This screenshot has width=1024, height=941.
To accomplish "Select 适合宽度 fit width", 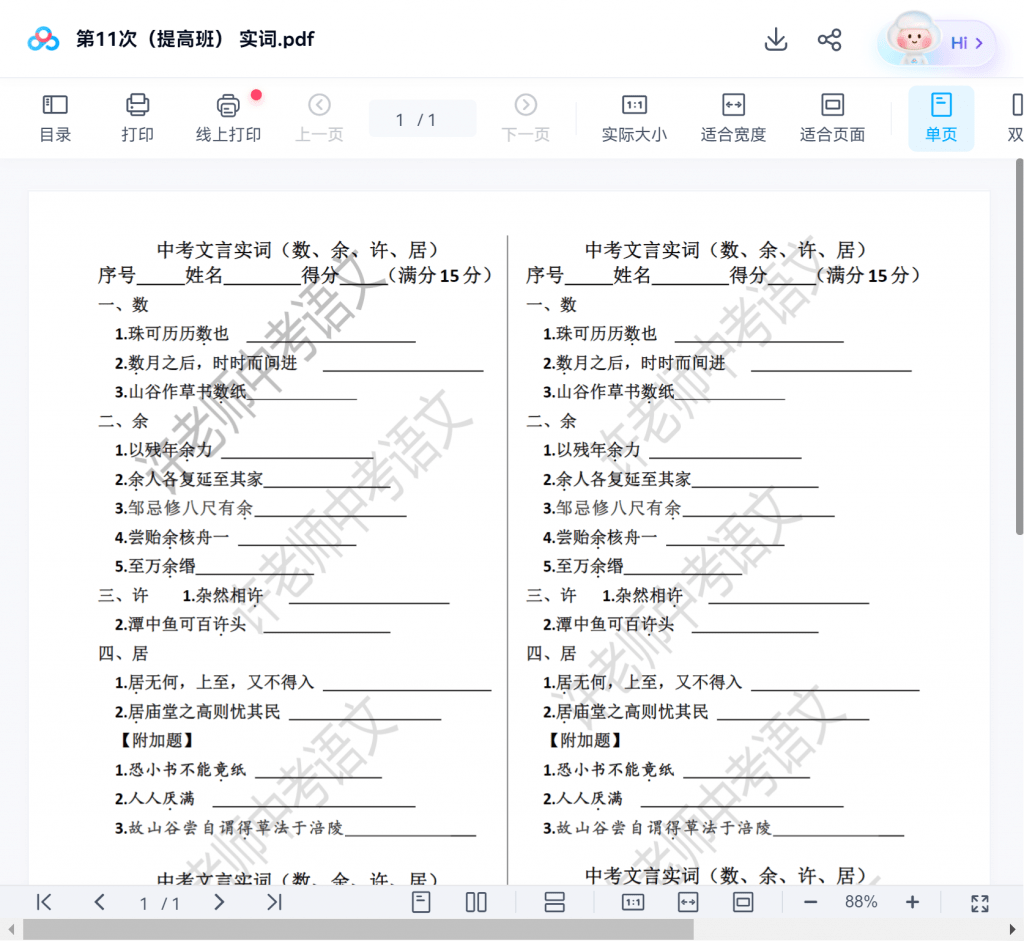I will point(733,118).
